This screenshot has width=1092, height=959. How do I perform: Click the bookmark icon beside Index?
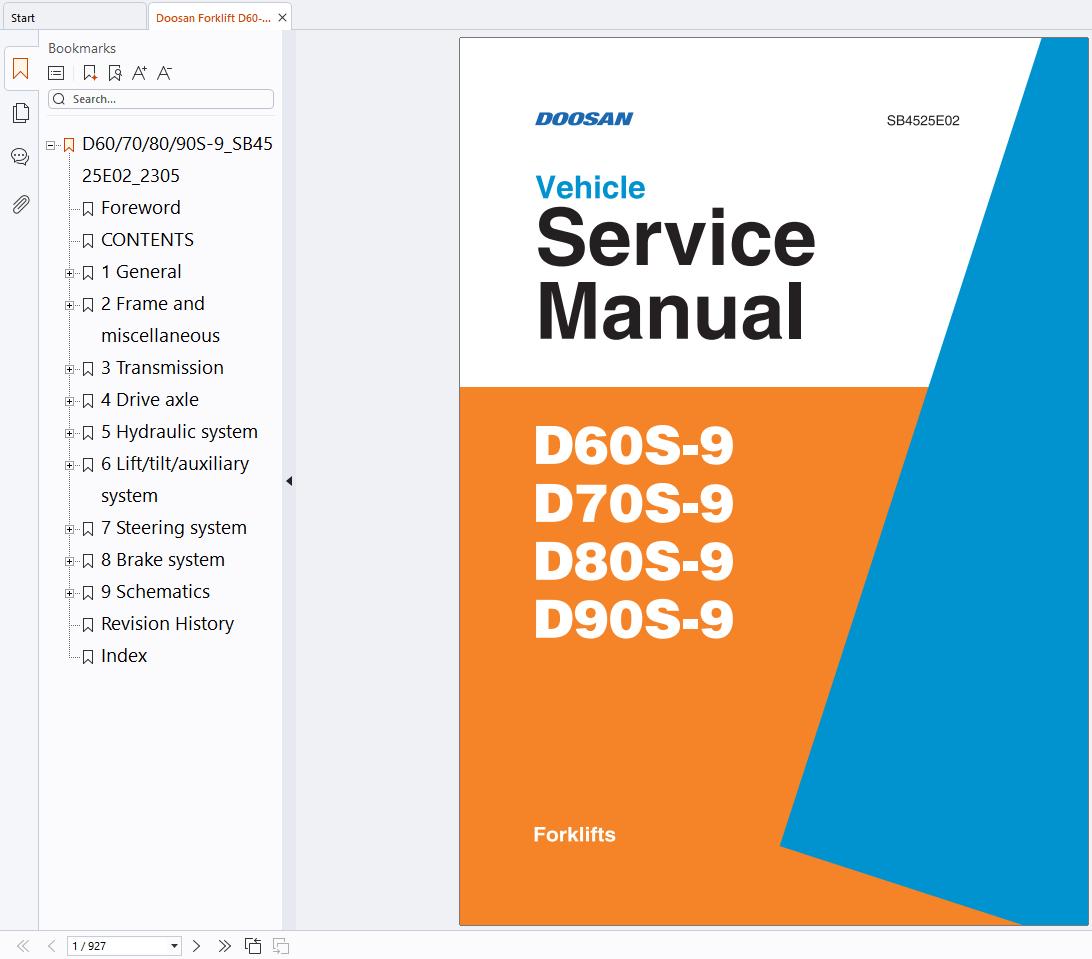(x=88, y=657)
